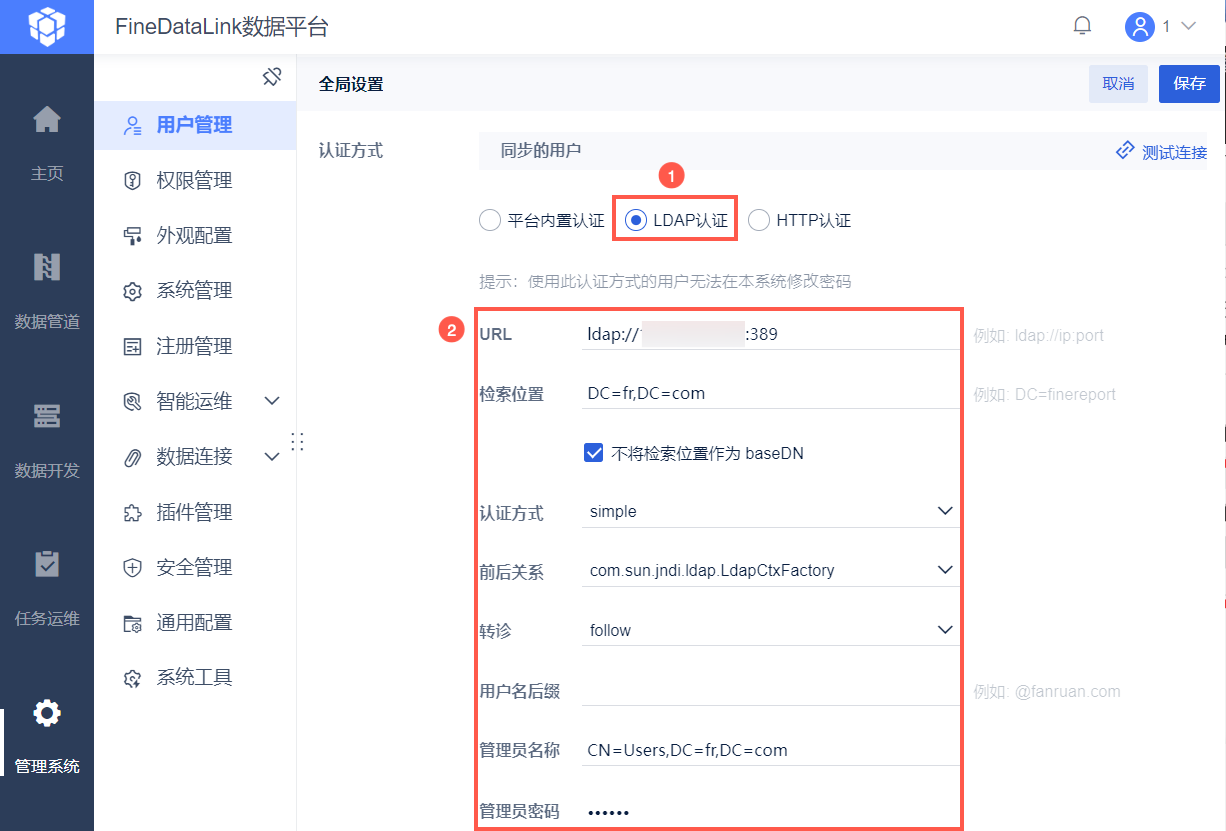Click the 系统工具 icon
The width and height of the screenshot is (1226, 831).
pos(132,679)
